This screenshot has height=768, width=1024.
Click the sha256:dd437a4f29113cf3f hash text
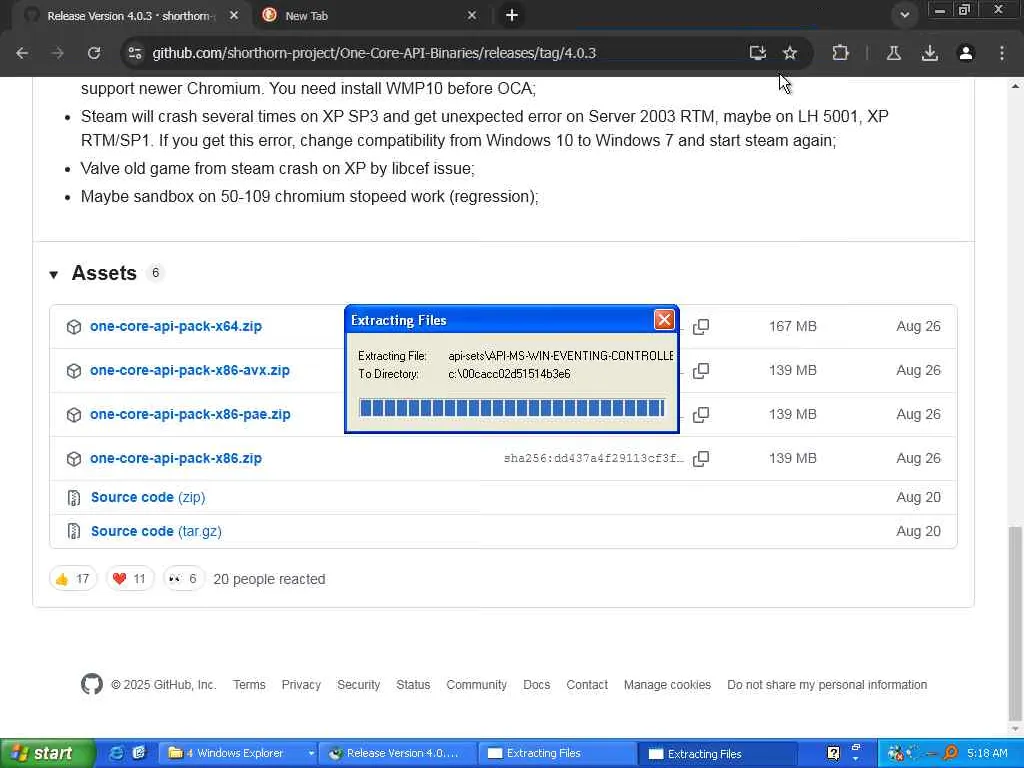tap(594, 458)
